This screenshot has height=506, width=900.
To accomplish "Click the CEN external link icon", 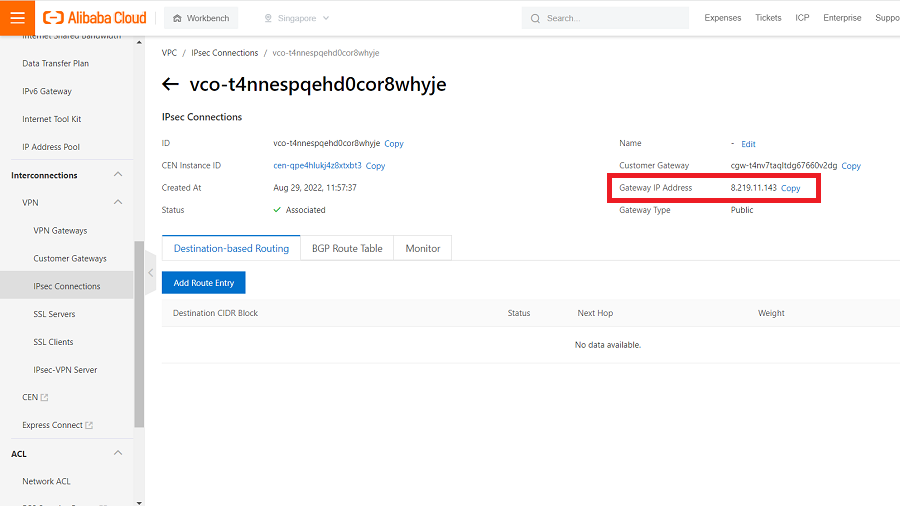I will click(x=44, y=398).
